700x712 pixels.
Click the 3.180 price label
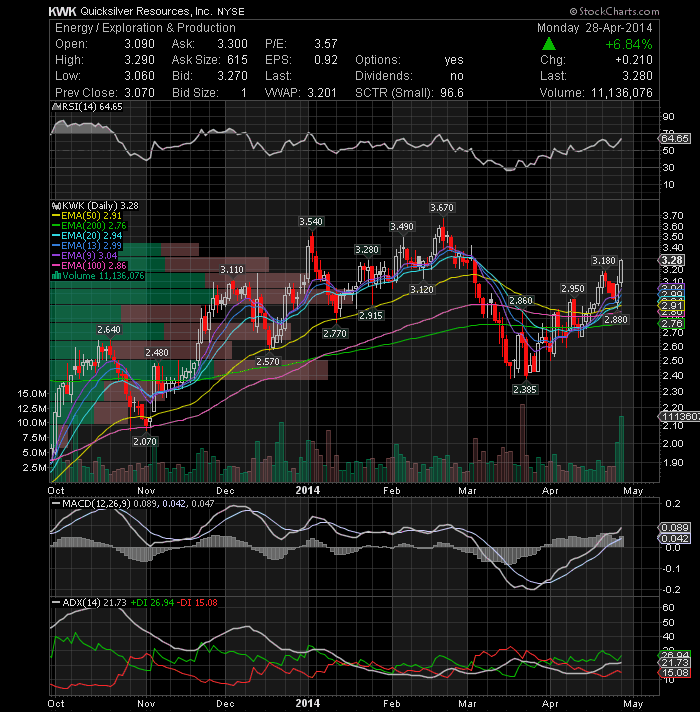coord(604,261)
